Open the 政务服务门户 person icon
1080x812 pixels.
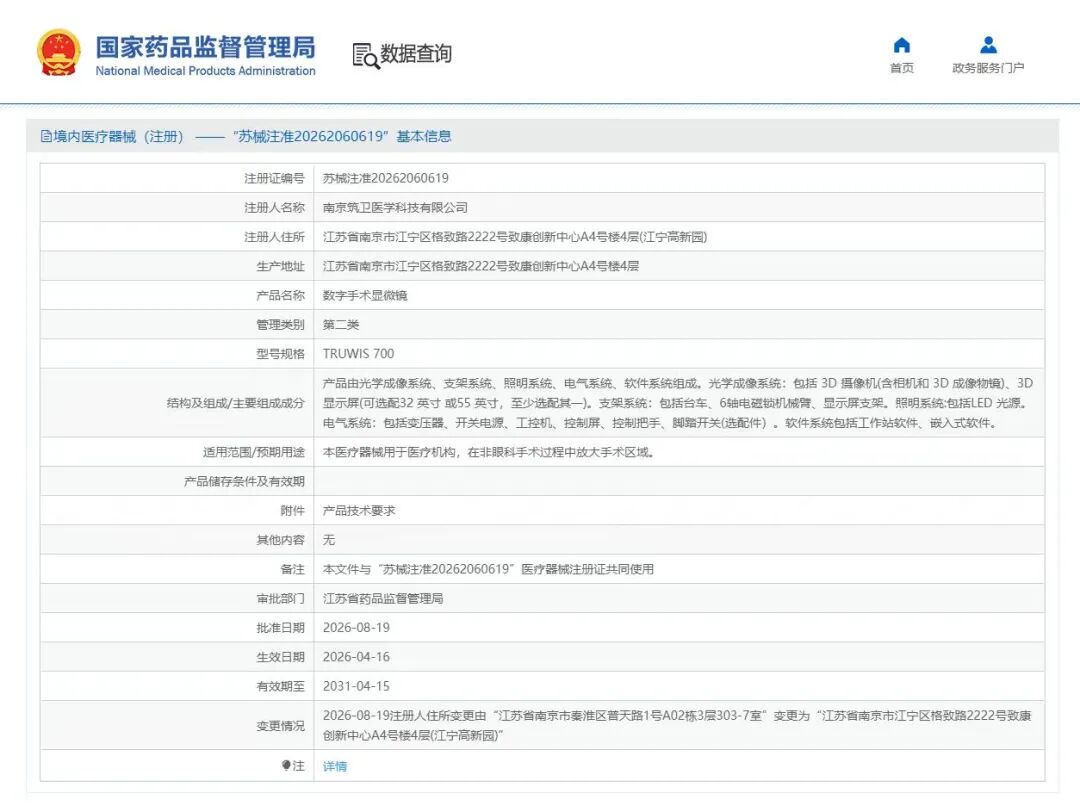pyautogui.click(x=988, y=45)
